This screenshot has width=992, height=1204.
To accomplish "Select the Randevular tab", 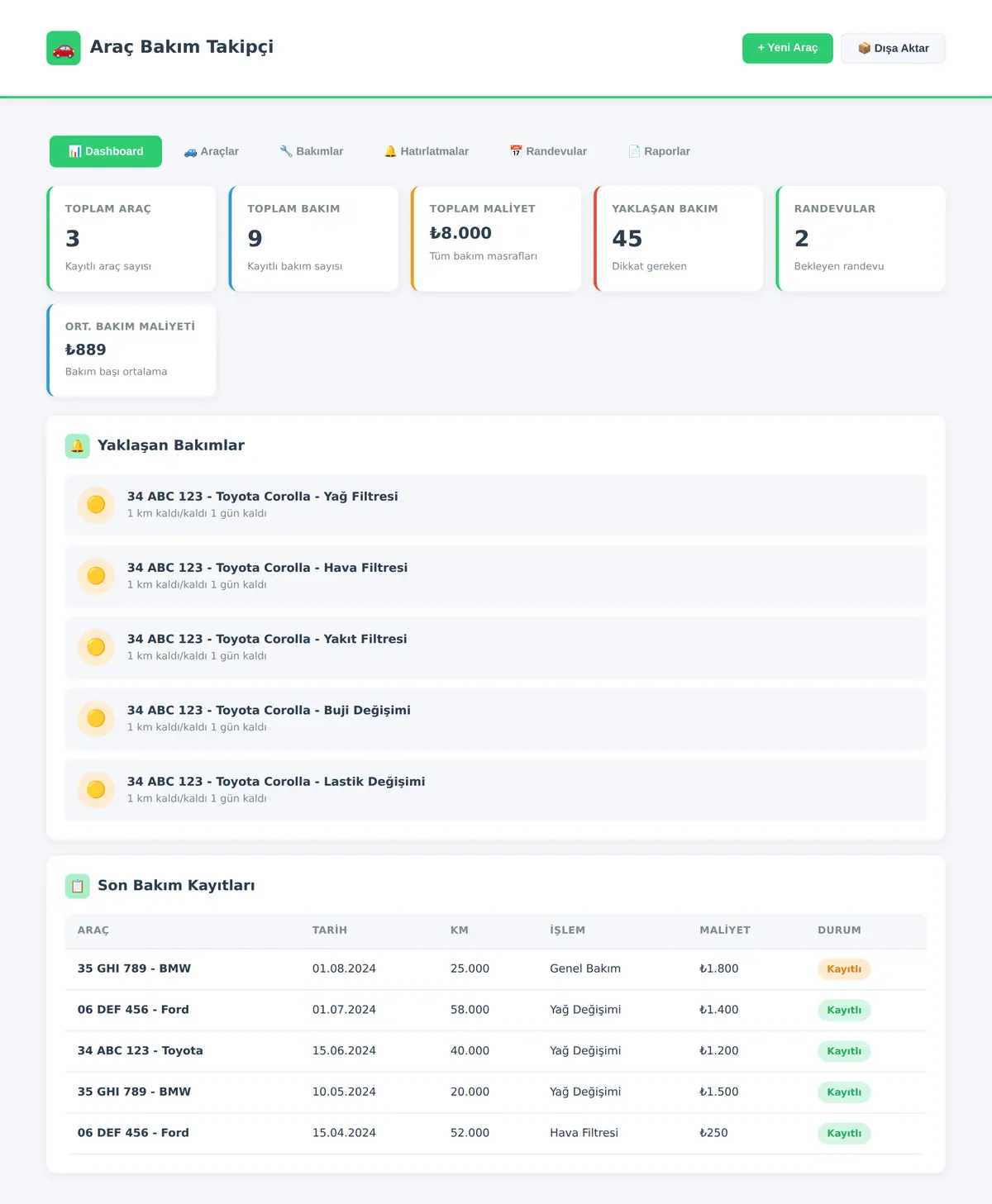I will coord(548,151).
